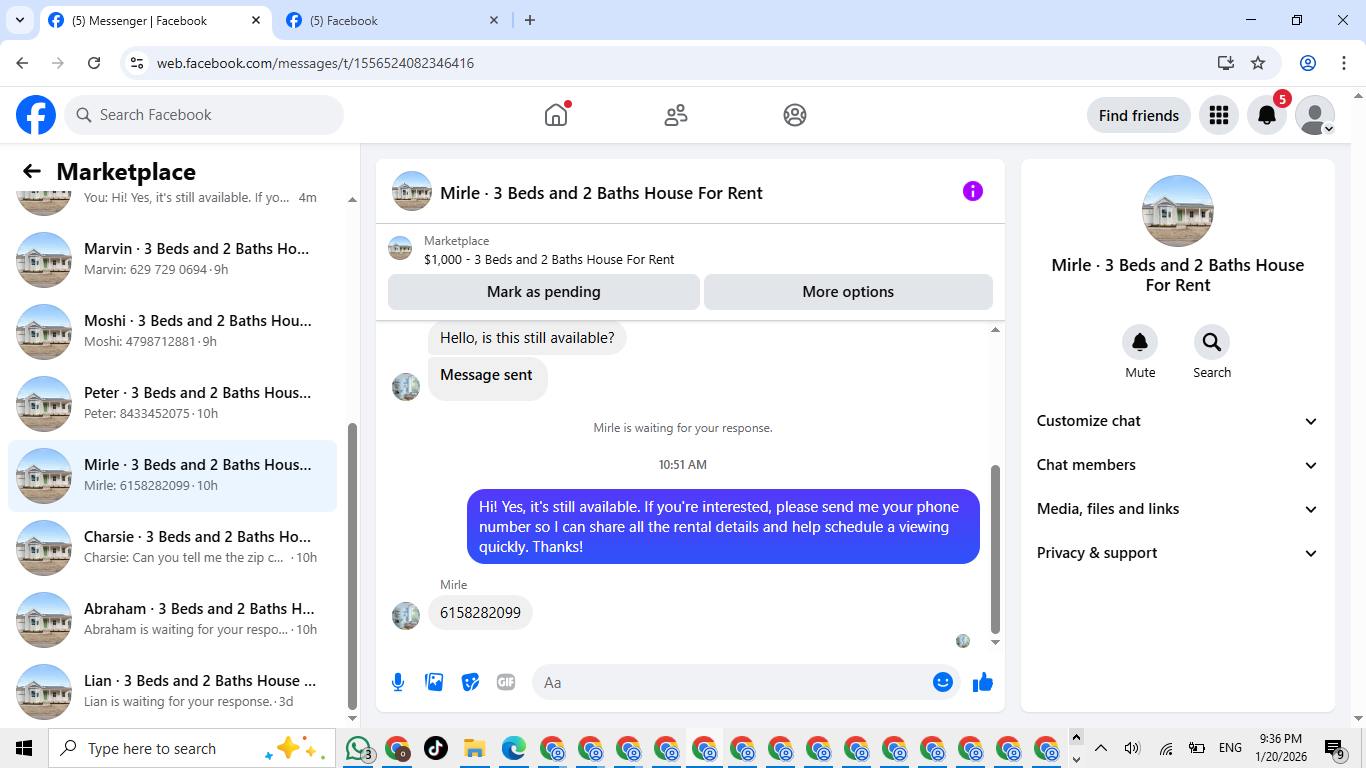
Task: Click the browser Back arrow
Action: point(22,63)
